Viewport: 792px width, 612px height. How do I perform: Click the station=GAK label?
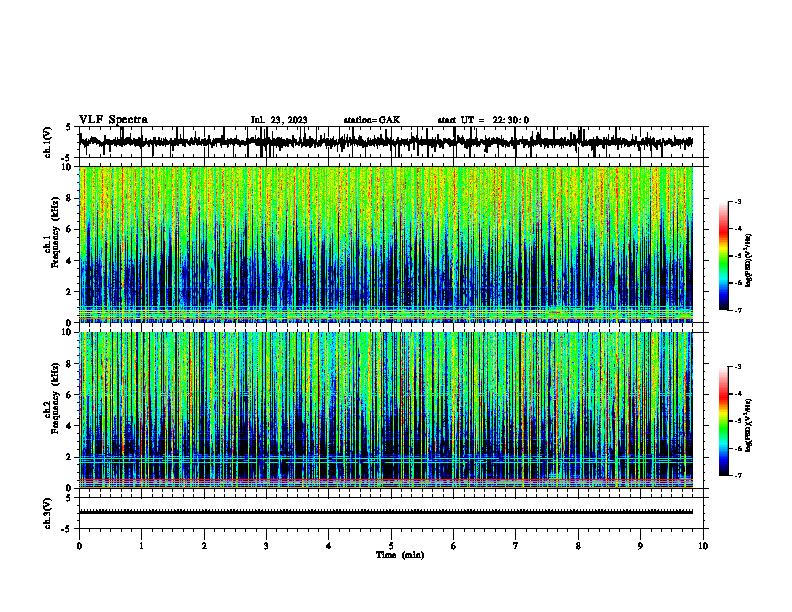[372, 120]
